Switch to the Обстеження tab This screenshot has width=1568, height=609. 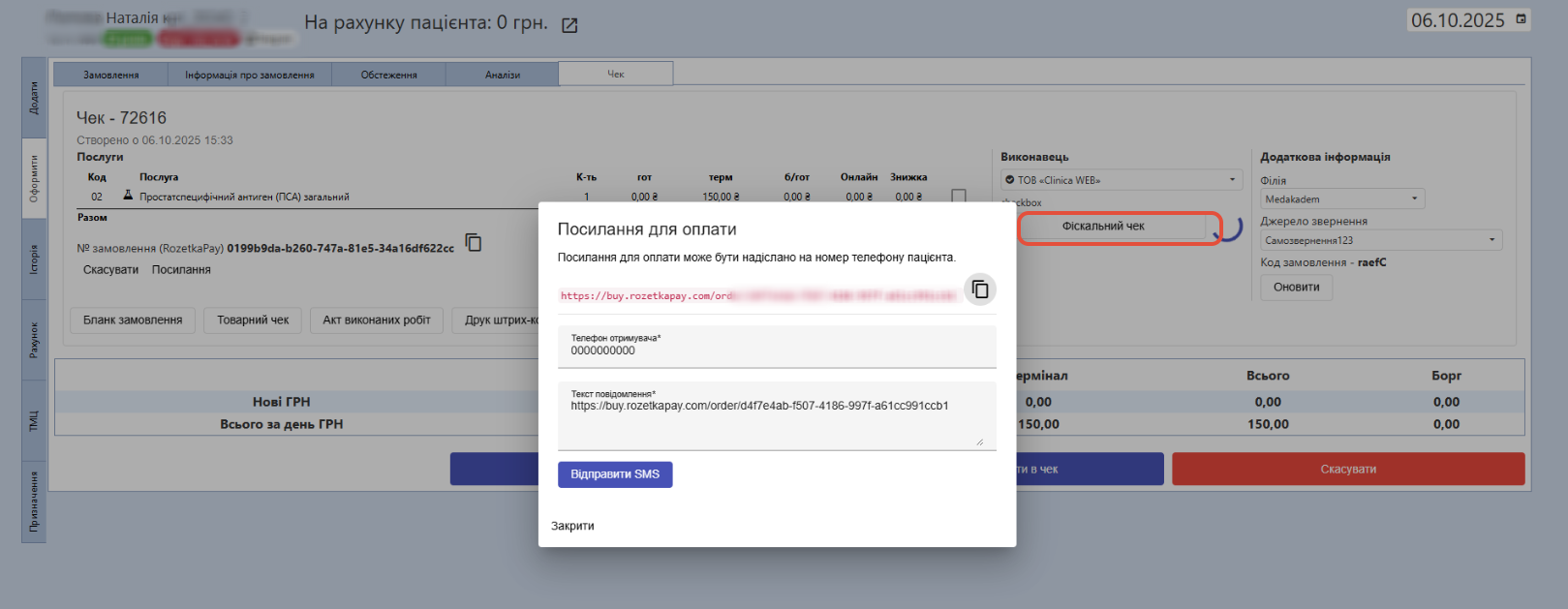(x=388, y=75)
